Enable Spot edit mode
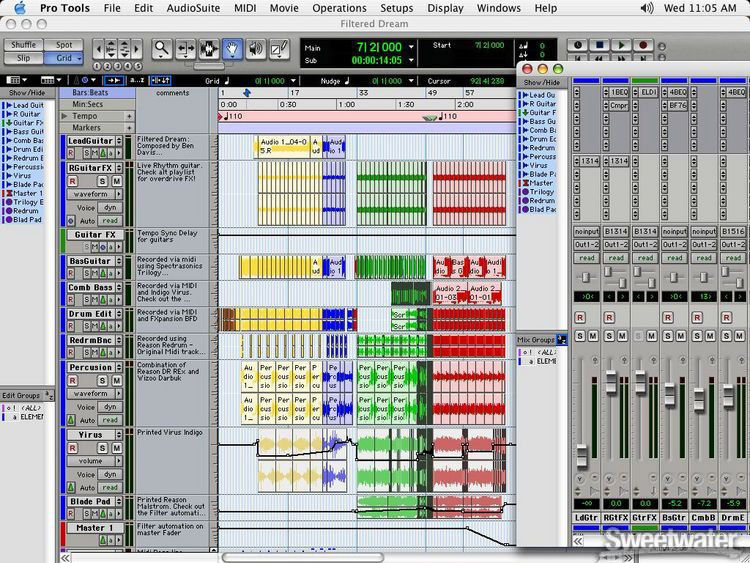Image resolution: width=750 pixels, height=563 pixels. pos(64,45)
